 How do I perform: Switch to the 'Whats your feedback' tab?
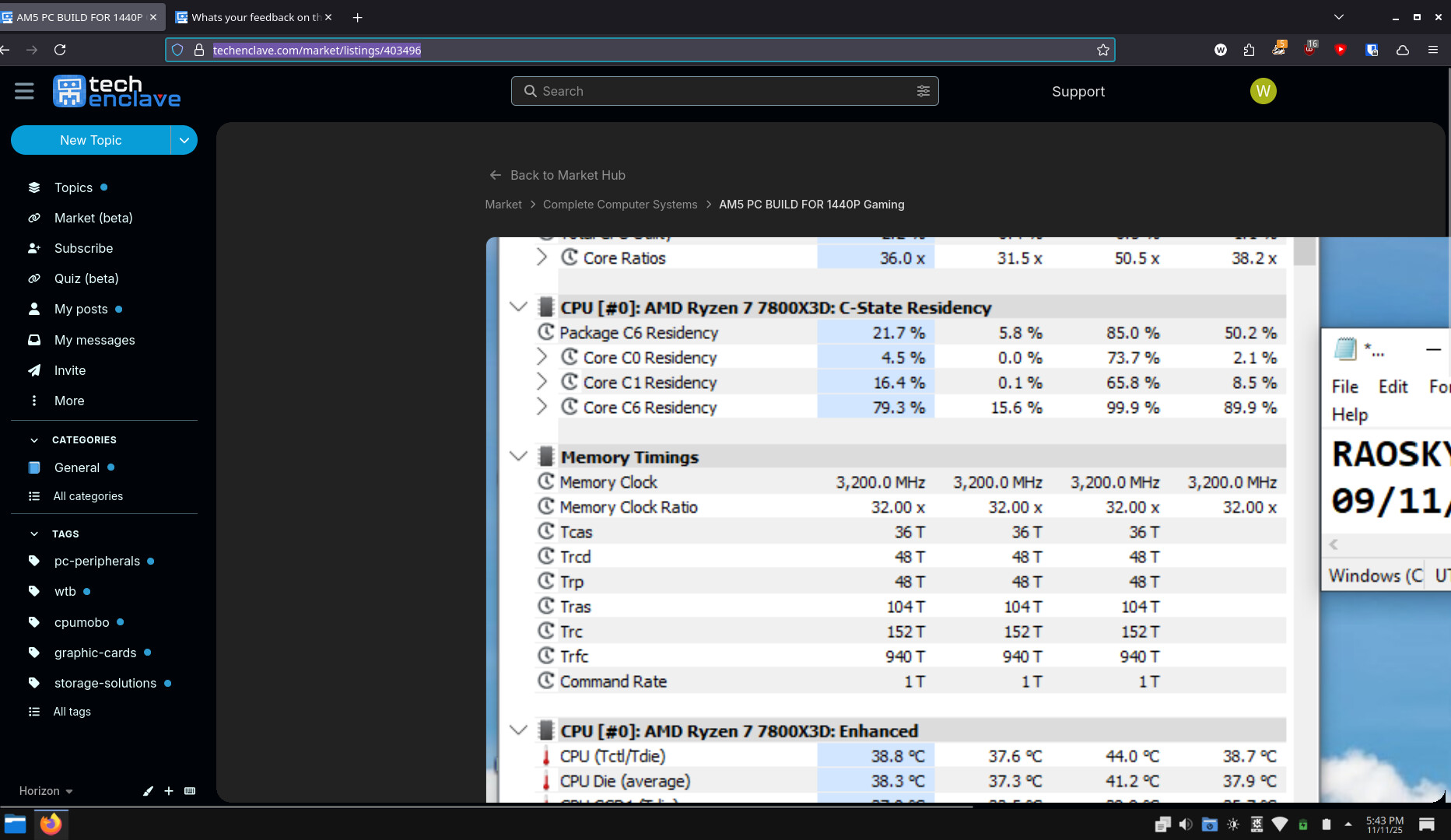[254, 17]
